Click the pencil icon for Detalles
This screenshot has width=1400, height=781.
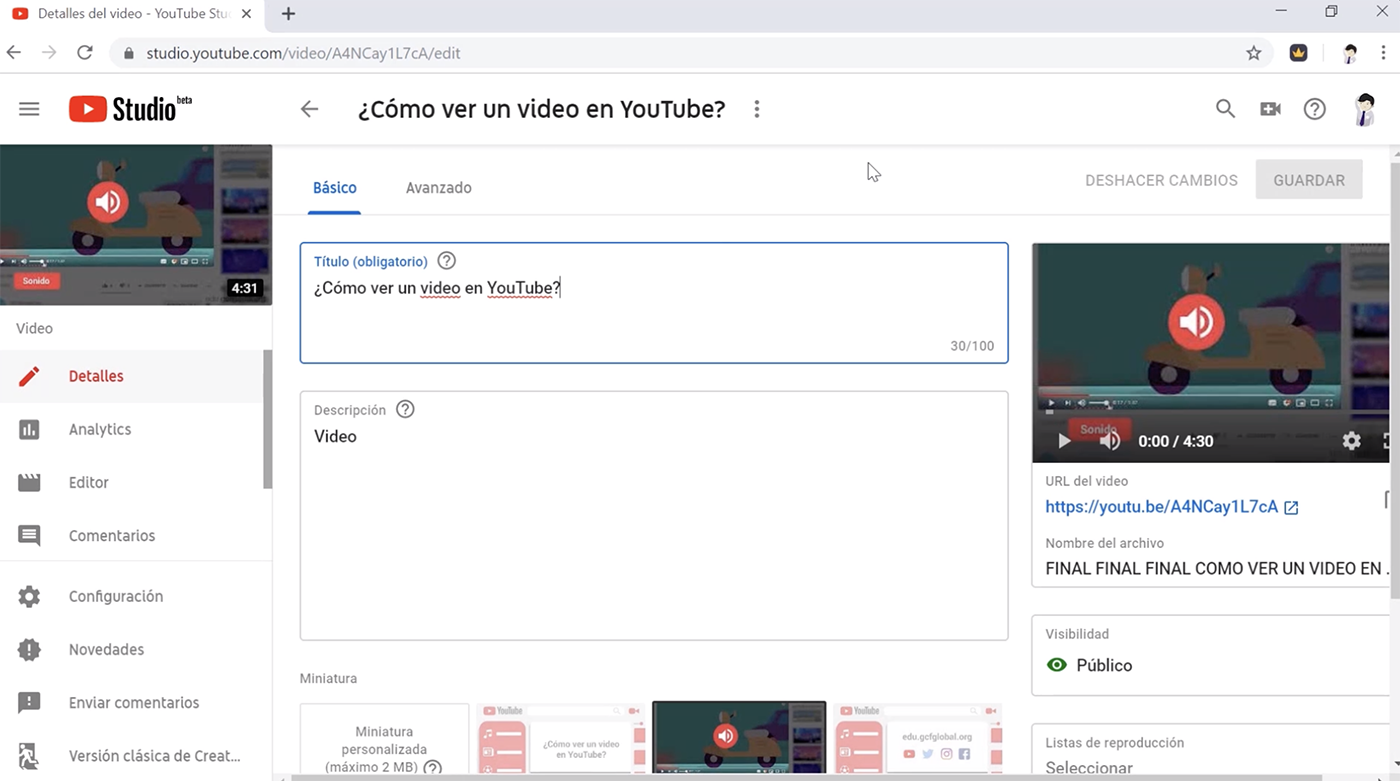click(29, 376)
